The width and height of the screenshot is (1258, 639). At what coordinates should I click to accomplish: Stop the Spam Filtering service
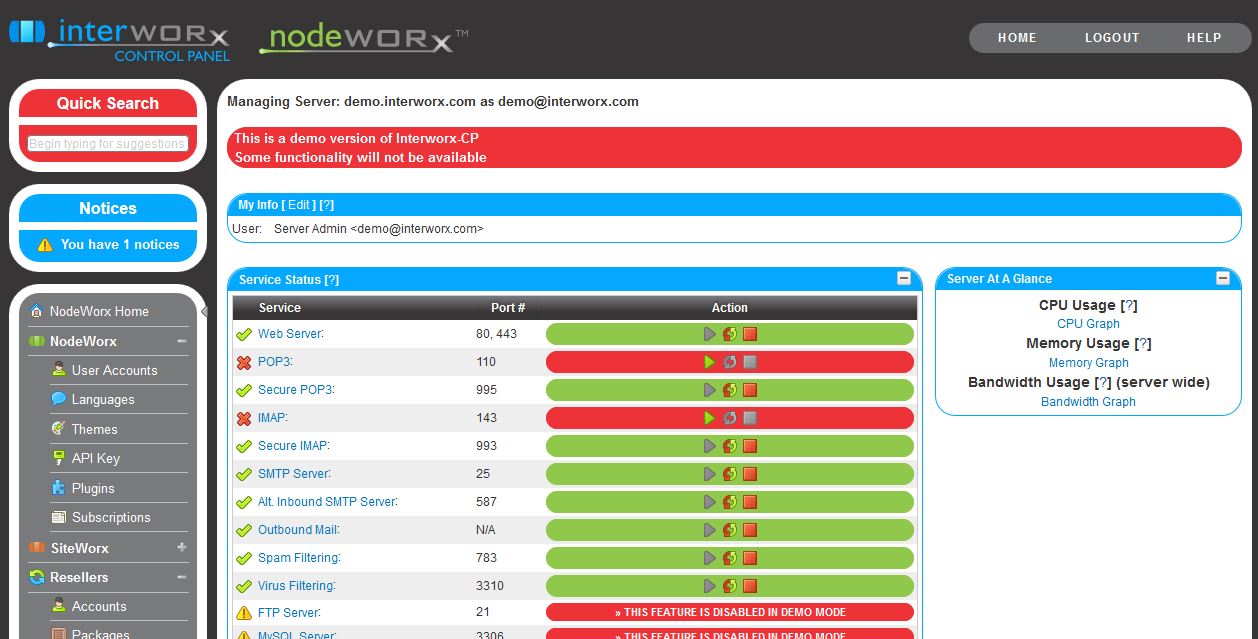[750, 558]
